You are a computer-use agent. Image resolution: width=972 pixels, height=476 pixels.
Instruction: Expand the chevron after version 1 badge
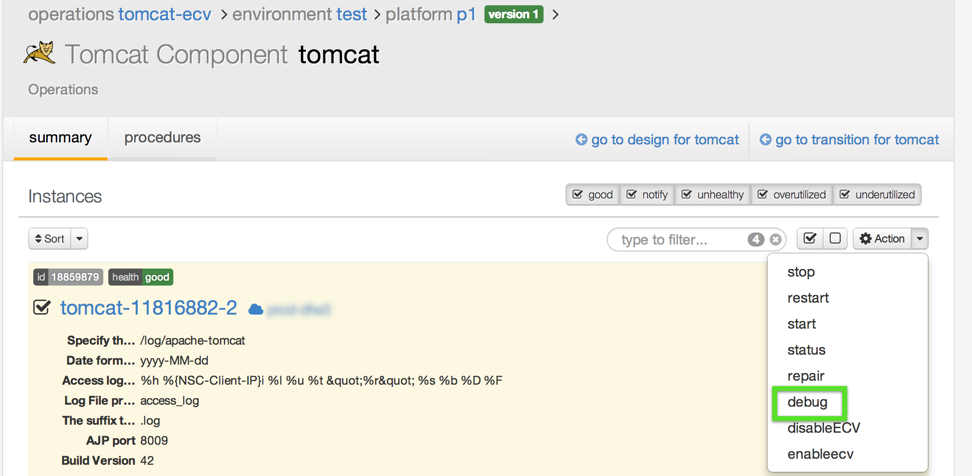coord(555,14)
